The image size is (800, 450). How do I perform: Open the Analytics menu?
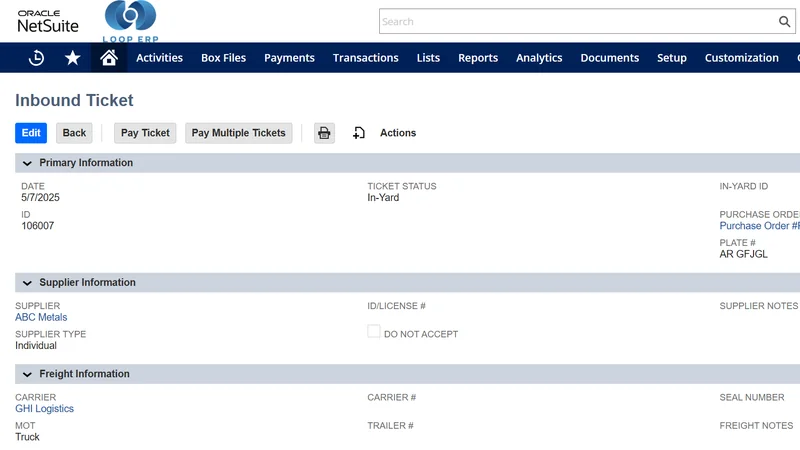539,58
